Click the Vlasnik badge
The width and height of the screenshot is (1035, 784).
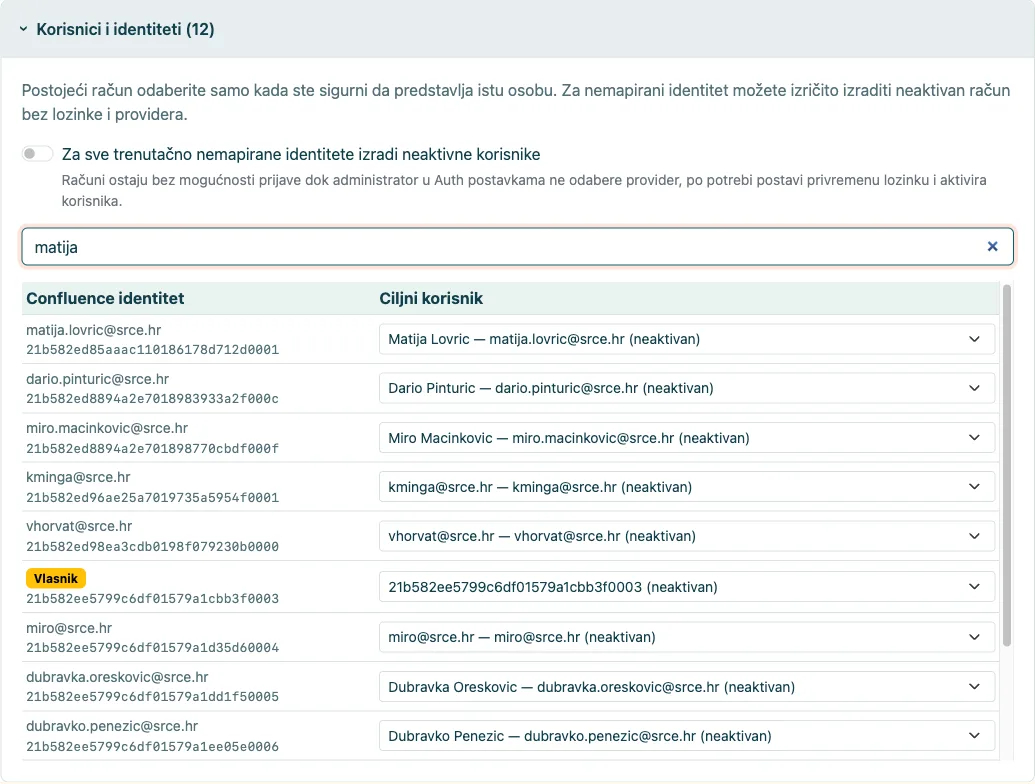coord(56,578)
